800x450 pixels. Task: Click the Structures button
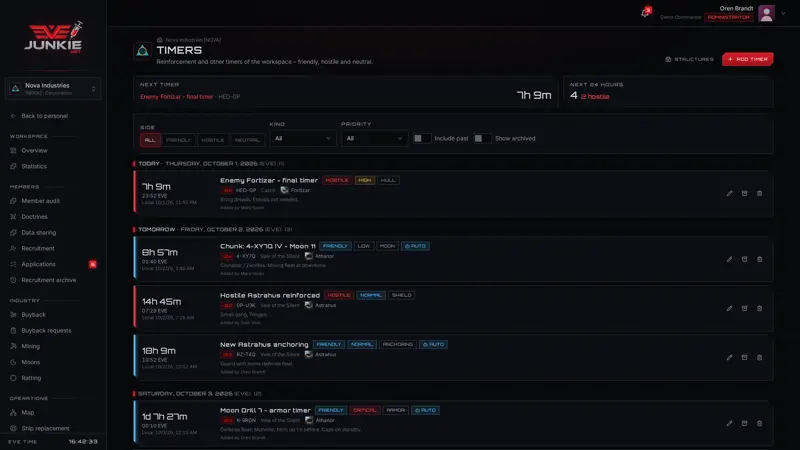click(689, 59)
